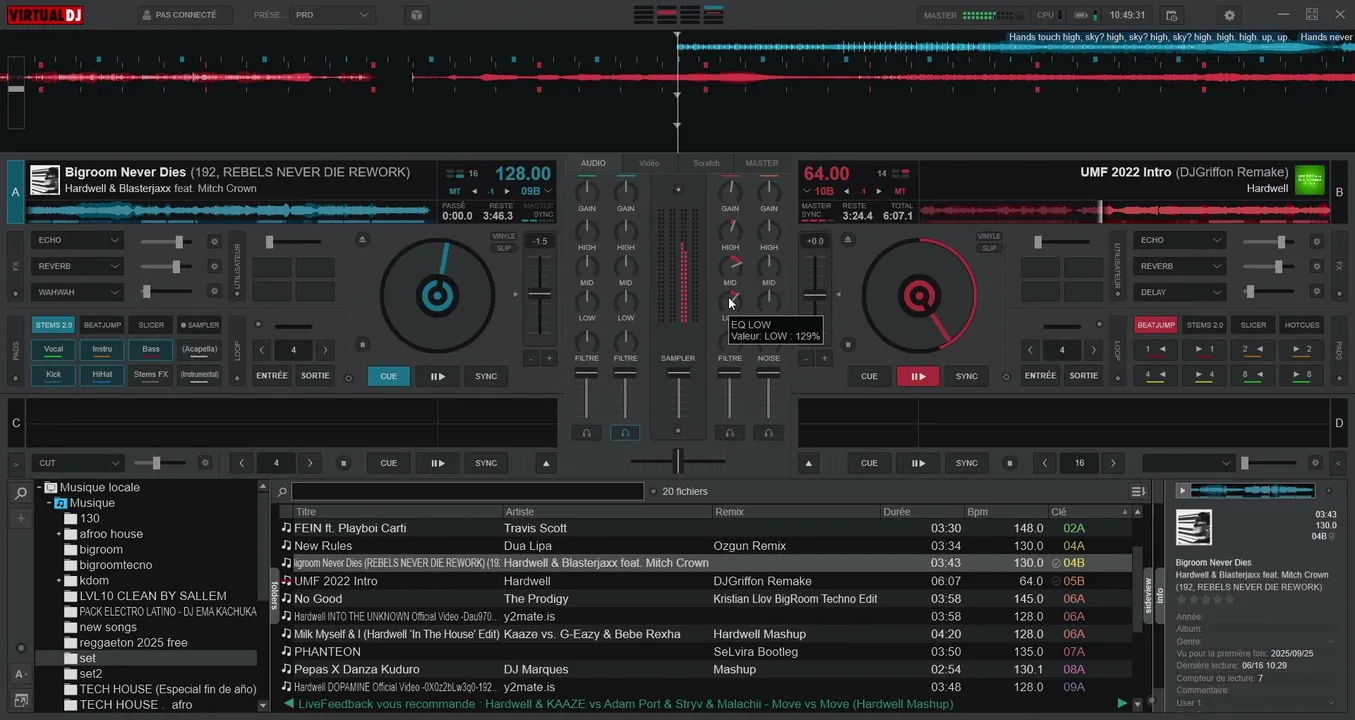The width and height of the screenshot is (1355, 720).
Task: Click the cube icon next to PRO preset
Action: 416,15
